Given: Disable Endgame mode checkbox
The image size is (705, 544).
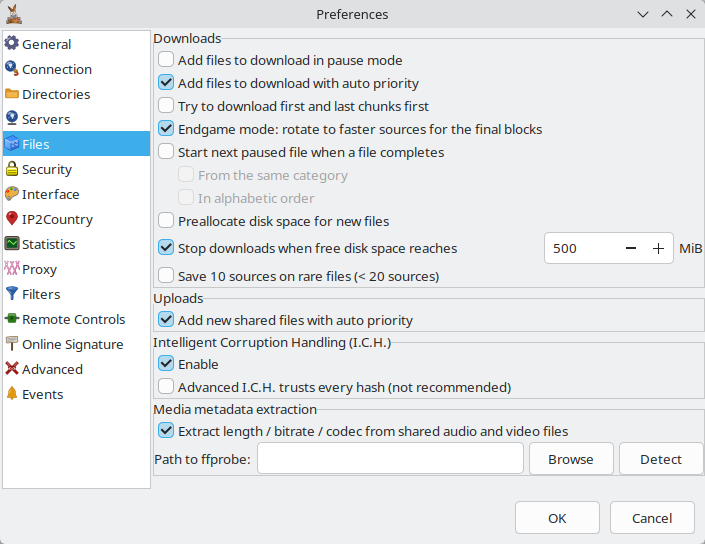Looking at the screenshot, I should 166,128.
